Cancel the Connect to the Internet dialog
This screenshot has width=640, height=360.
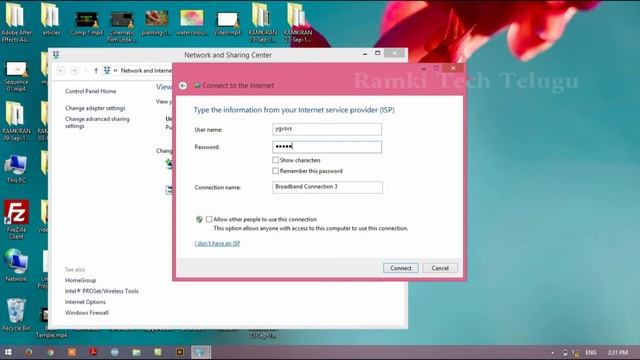click(x=440, y=268)
